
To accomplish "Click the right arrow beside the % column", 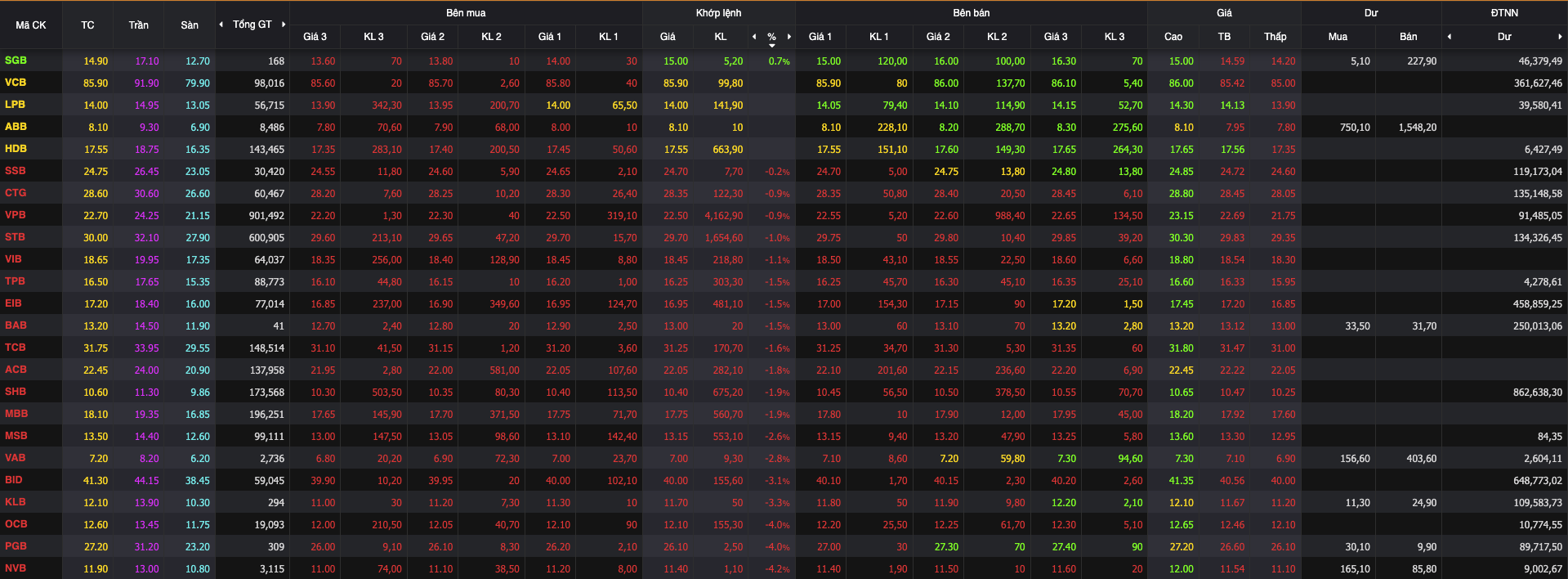I will (x=789, y=37).
